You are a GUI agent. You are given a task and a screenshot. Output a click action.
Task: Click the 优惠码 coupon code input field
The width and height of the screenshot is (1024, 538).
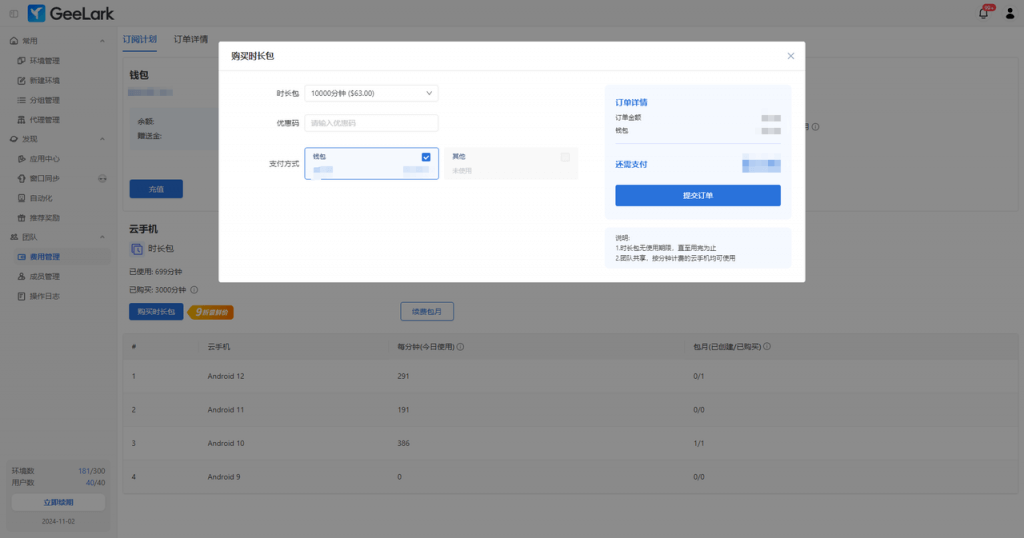371,123
